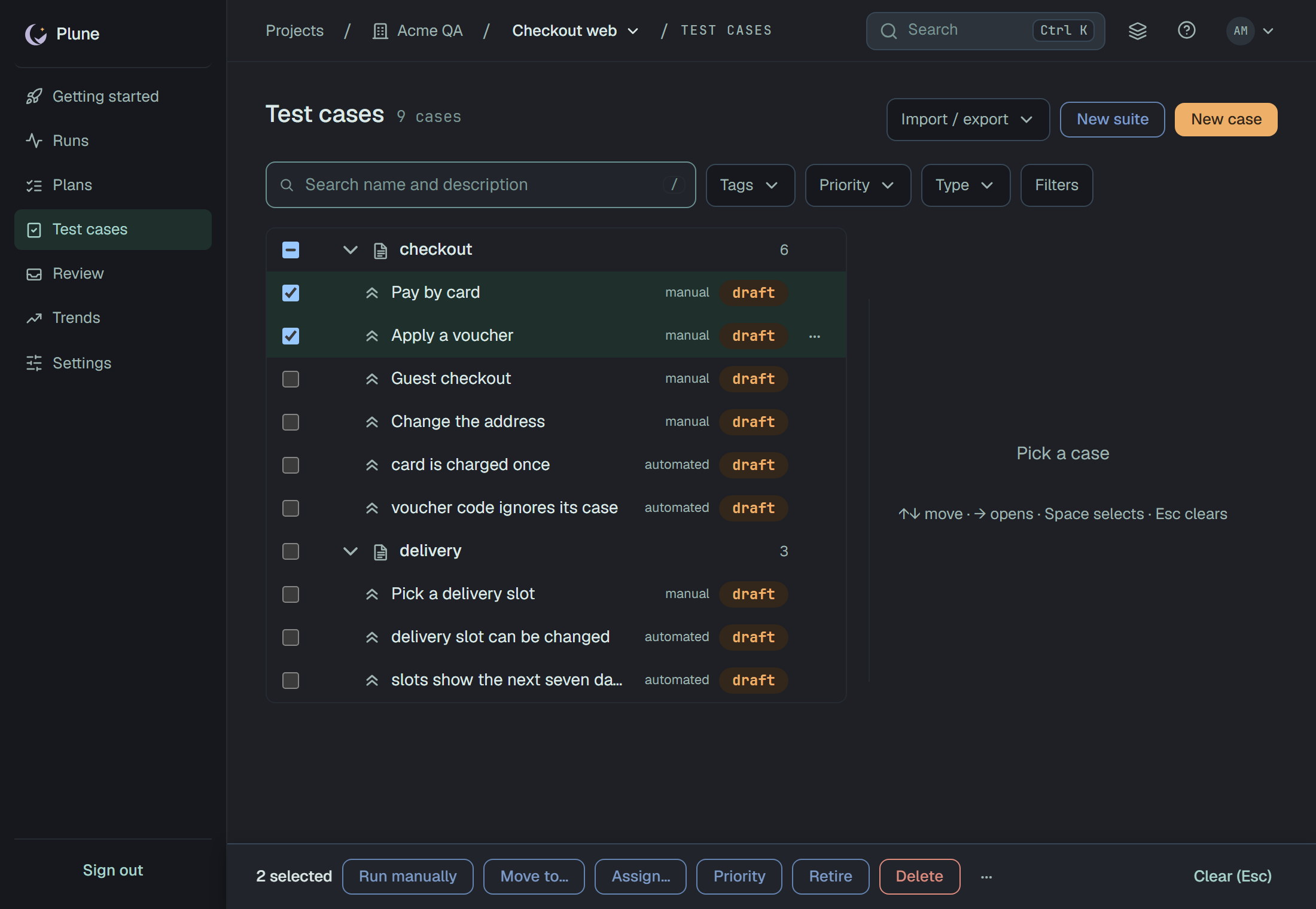The image size is (1316, 909).
Task: Click the Plune moon logo icon
Action: (x=36, y=34)
